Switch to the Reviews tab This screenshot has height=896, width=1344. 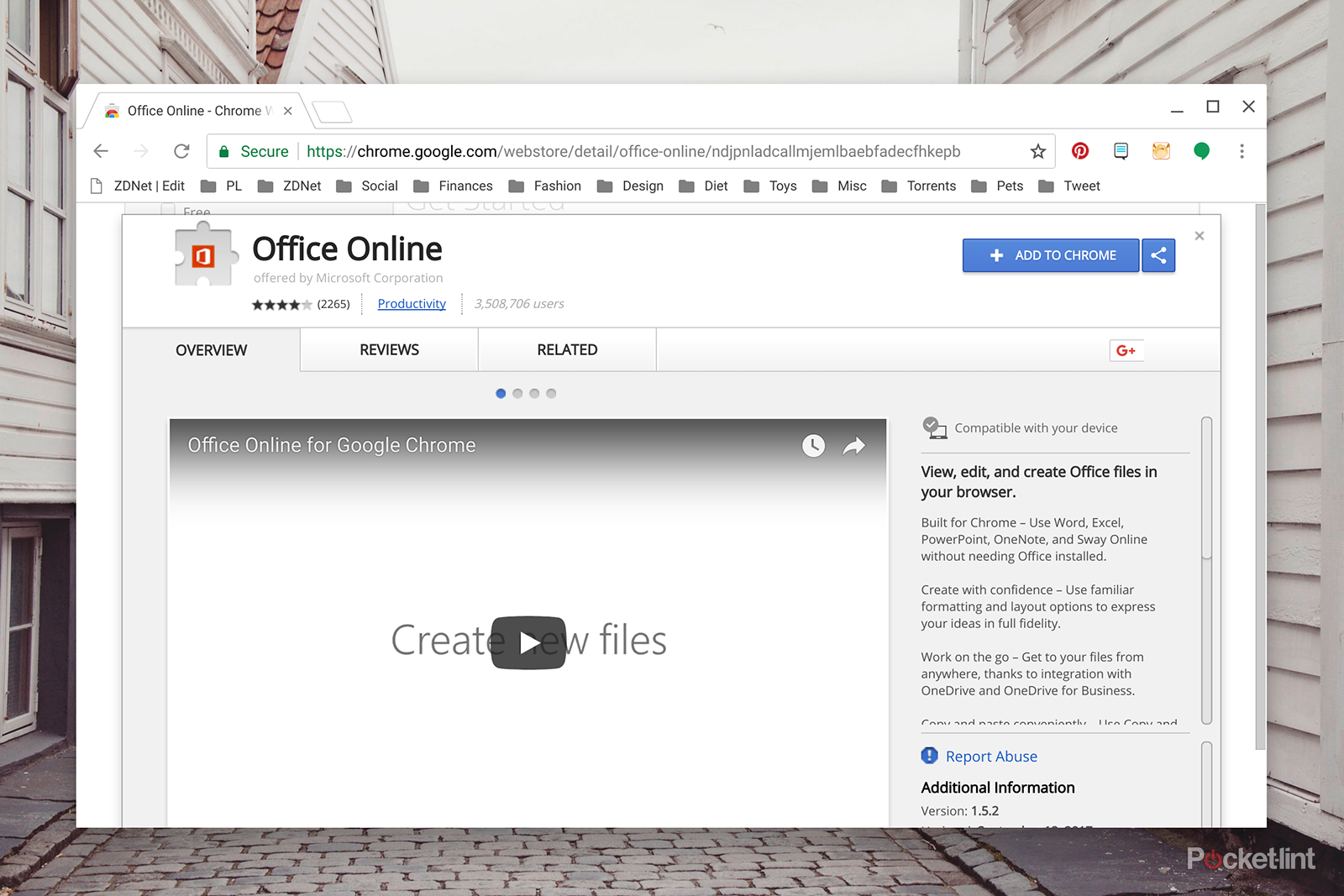tap(389, 350)
